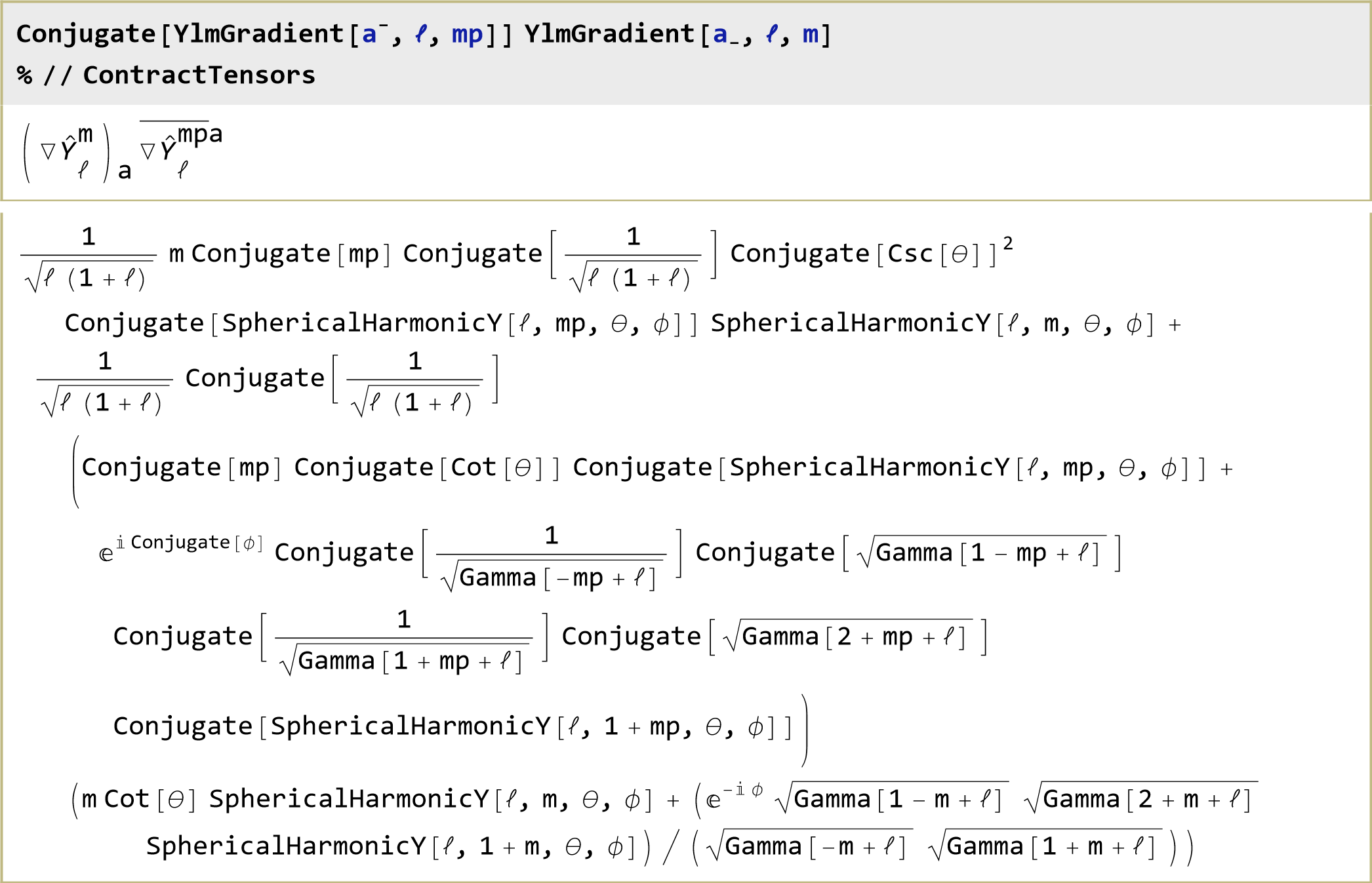Click the e to the −iφ exponential
This screenshot has width=1372, height=883.
pos(735,796)
